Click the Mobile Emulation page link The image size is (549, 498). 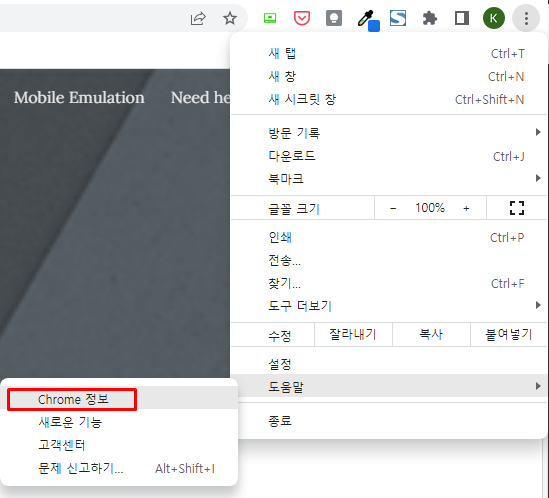pos(79,97)
